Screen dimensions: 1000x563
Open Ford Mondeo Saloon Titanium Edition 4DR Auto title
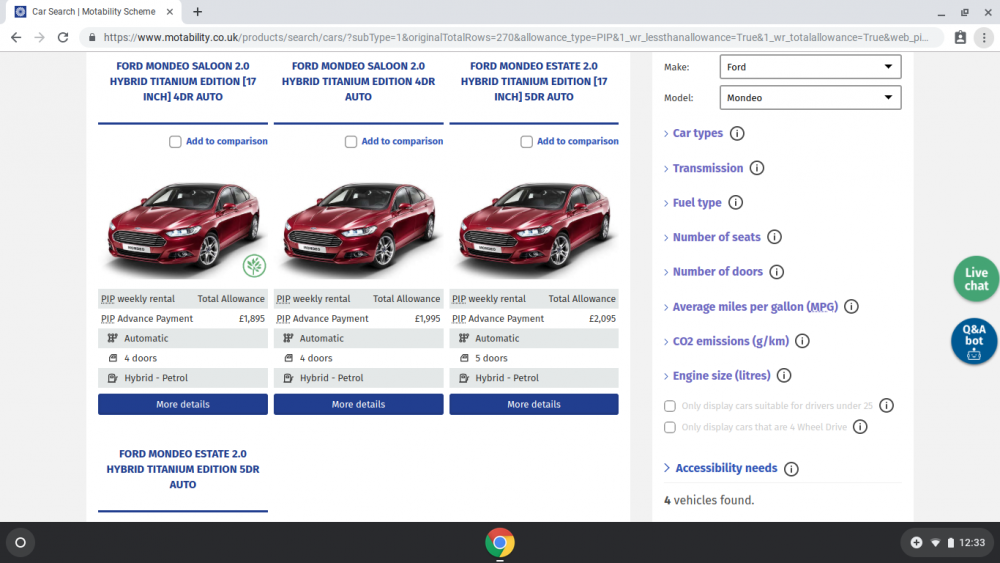pyautogui.click(x=358, y=82)
